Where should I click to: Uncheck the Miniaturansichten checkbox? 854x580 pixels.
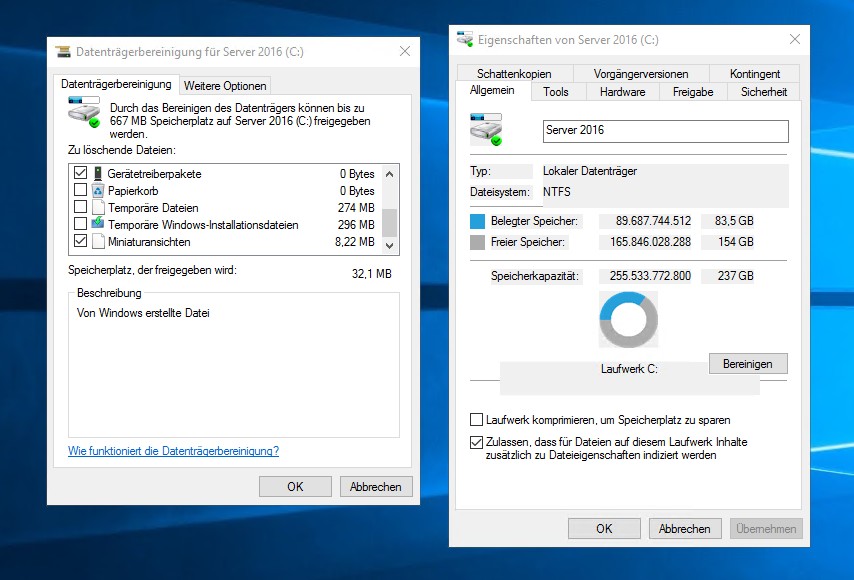coord(80,240)
